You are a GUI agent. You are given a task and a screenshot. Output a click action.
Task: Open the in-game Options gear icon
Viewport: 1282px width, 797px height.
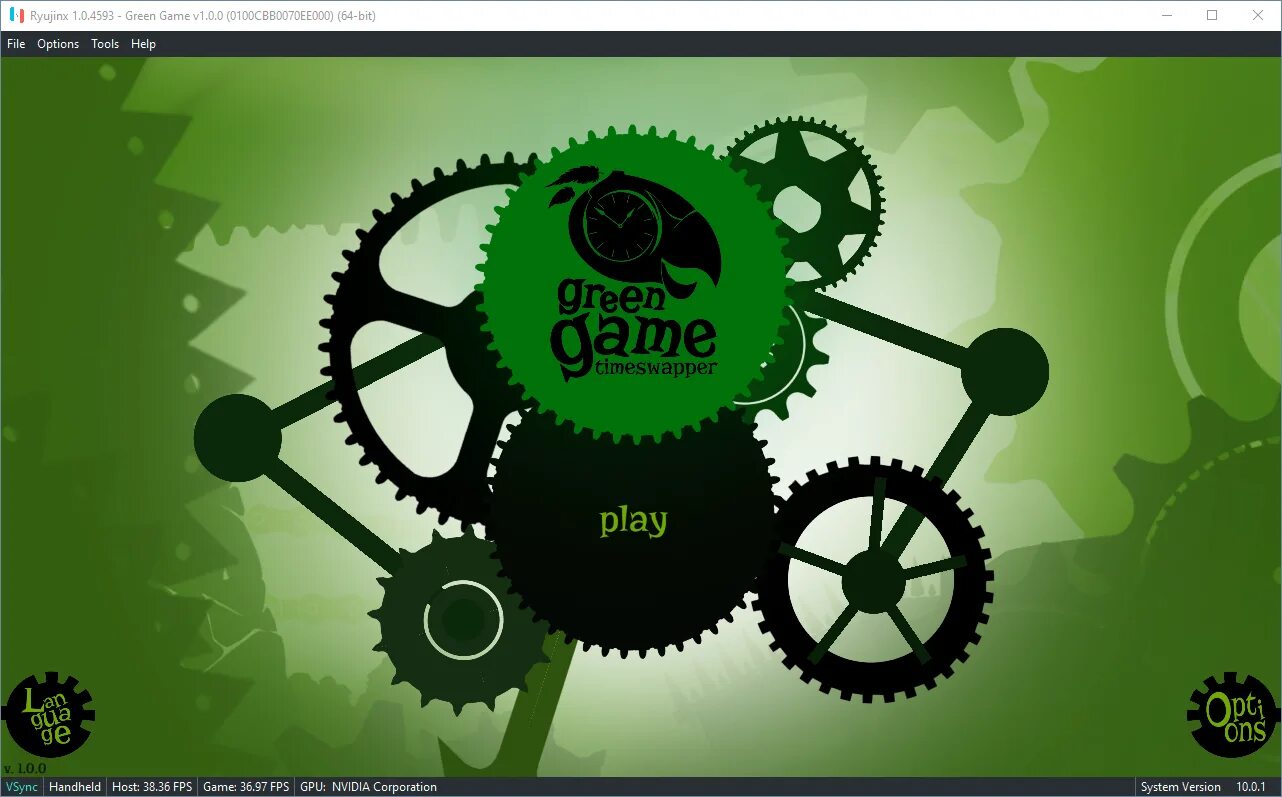tap(1233, 716)
